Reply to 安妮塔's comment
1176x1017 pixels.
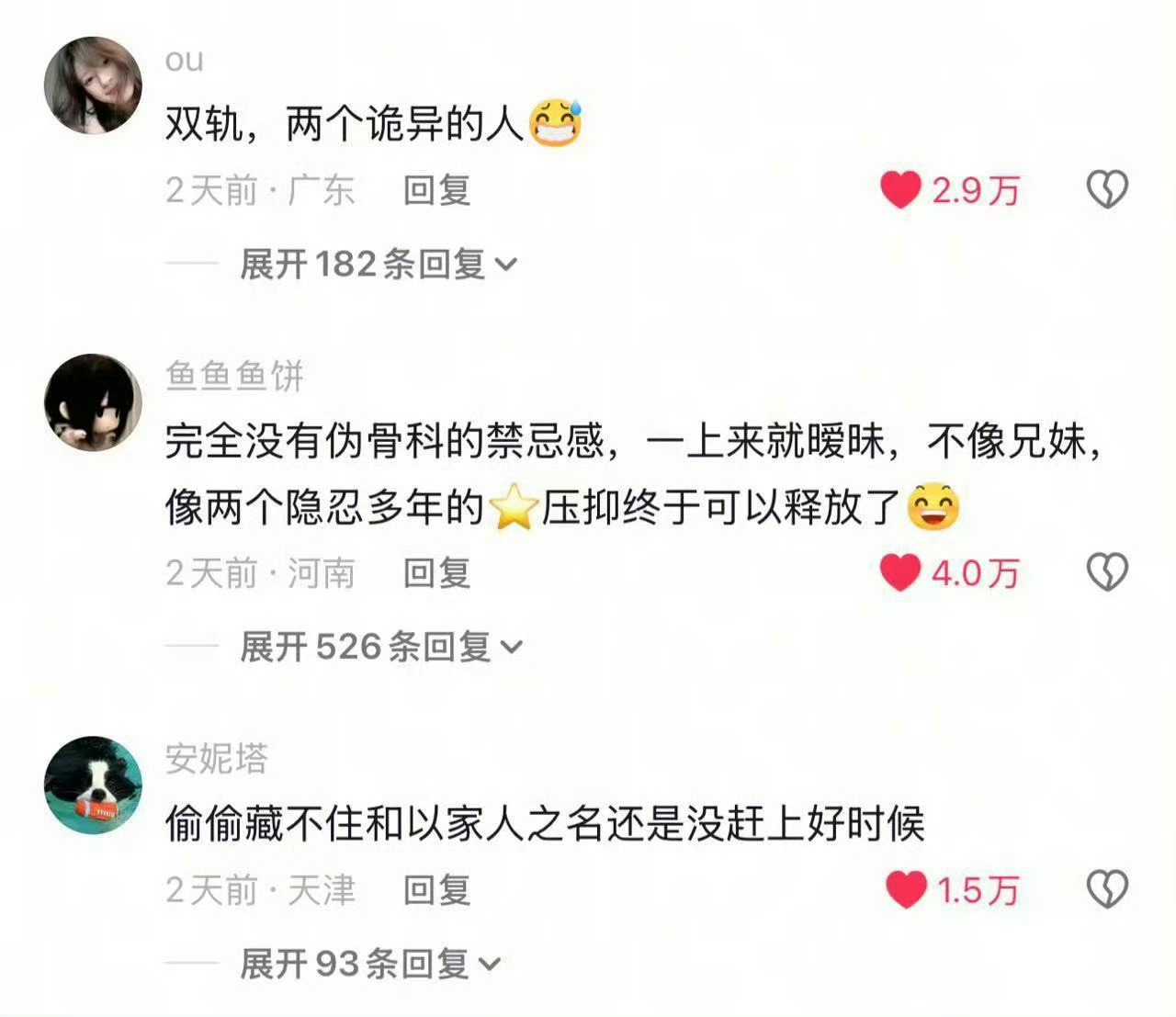click(437, 889)
